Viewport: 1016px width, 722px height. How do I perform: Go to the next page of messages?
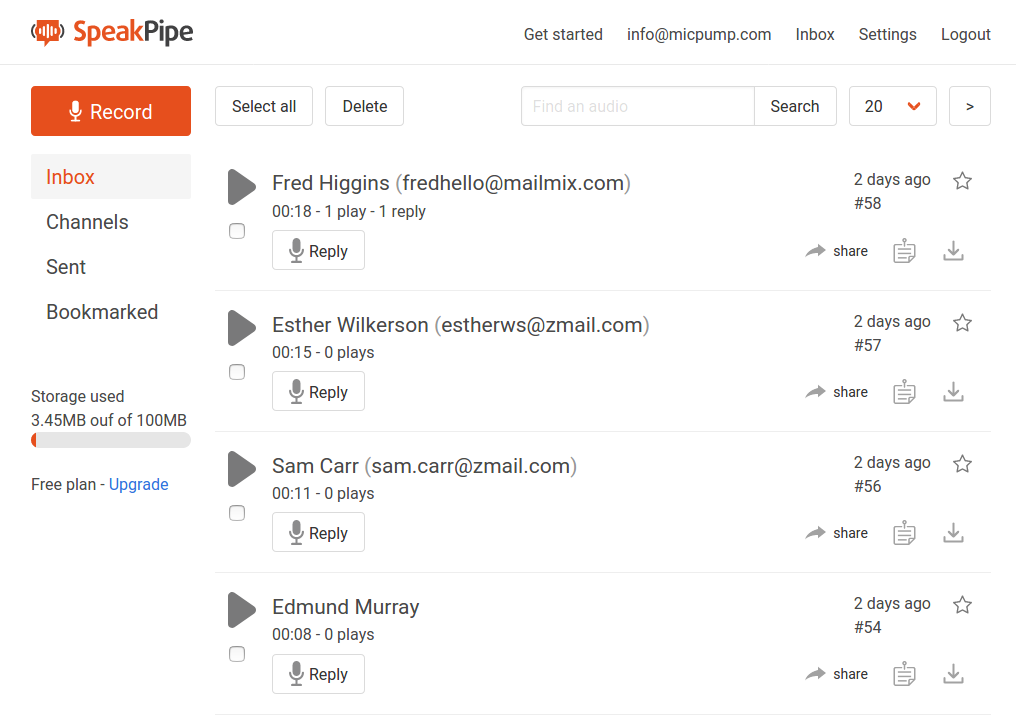click(969, 106)
